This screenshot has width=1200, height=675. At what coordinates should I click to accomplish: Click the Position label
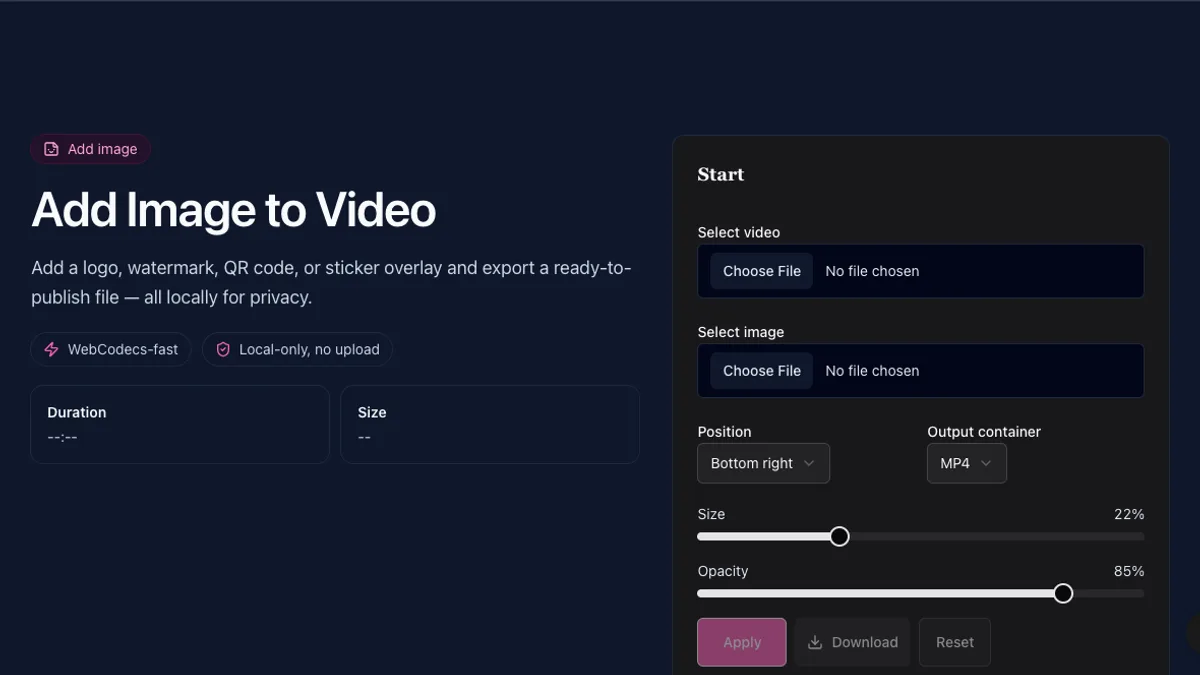point(724,432)
